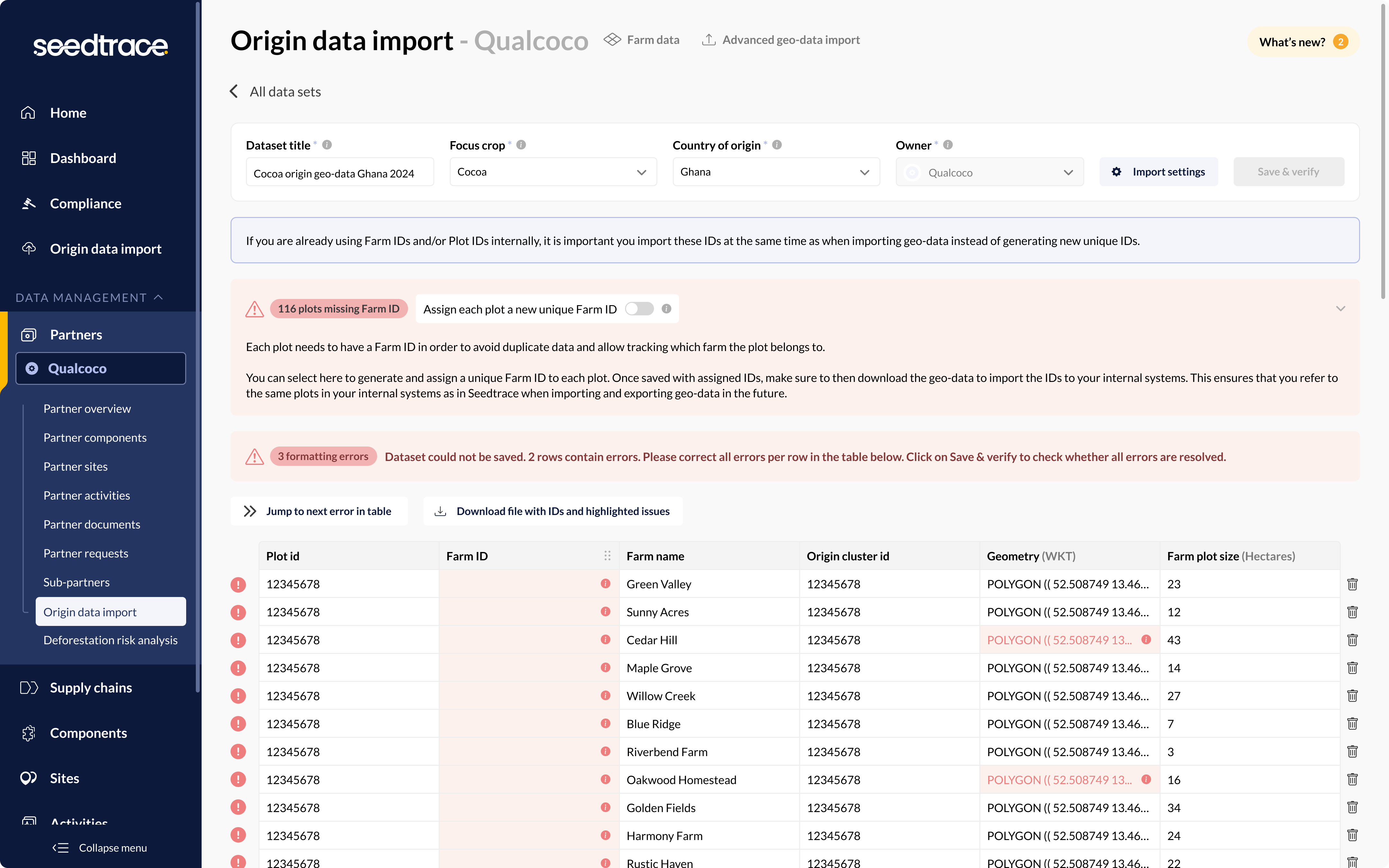Screen dimensions: 1389x868
Task: Select Partner documents in the sidebar
Action: [92, 524]
